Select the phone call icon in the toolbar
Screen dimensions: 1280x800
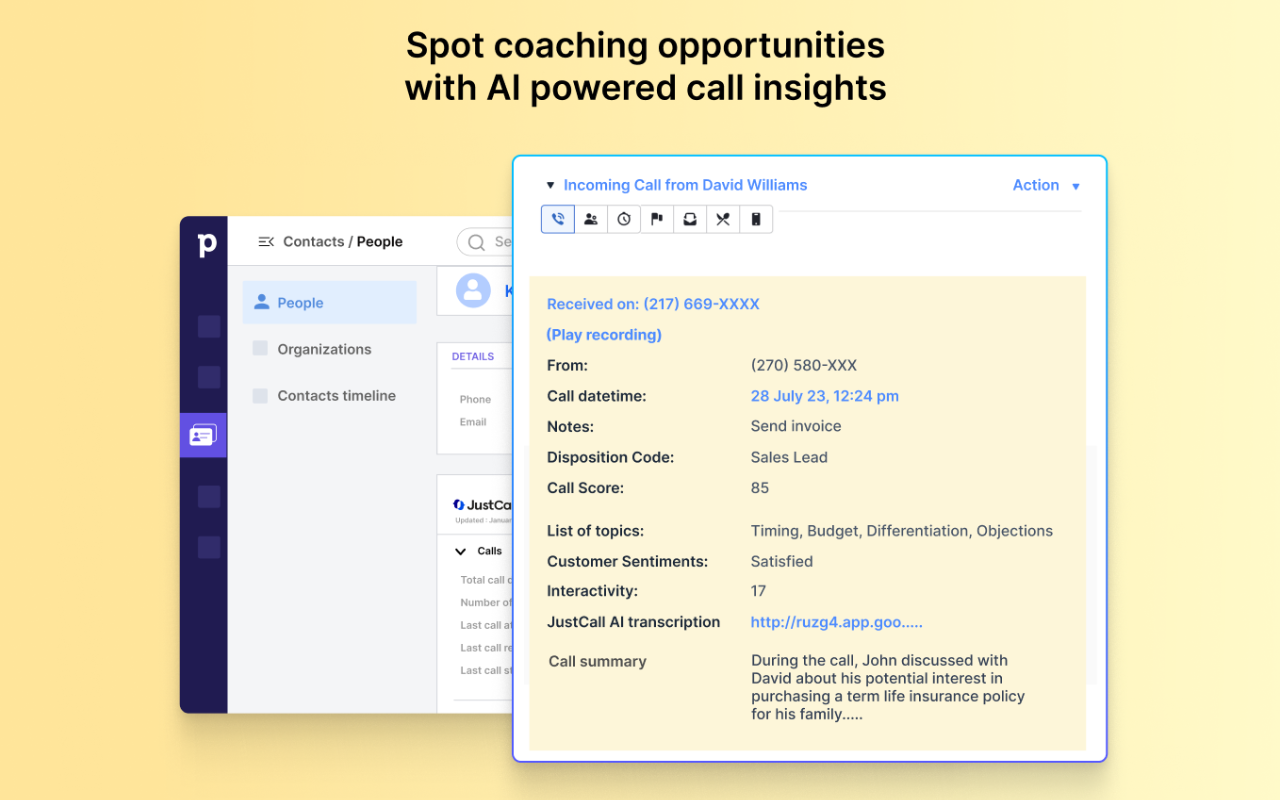(x=557, y=218)
